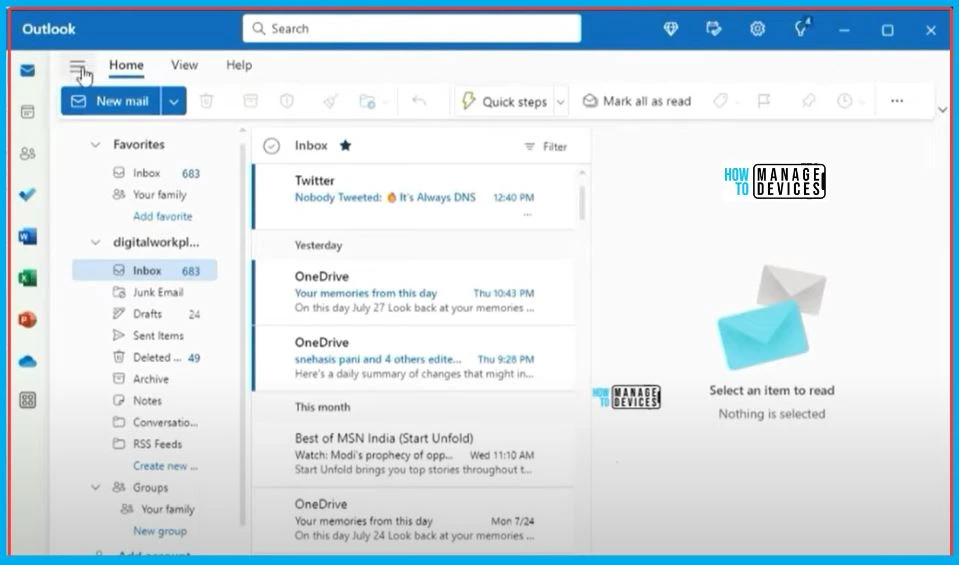Screen dimensions: 959x565
Task: Click the New group link
Action: (x=160, y=531)
